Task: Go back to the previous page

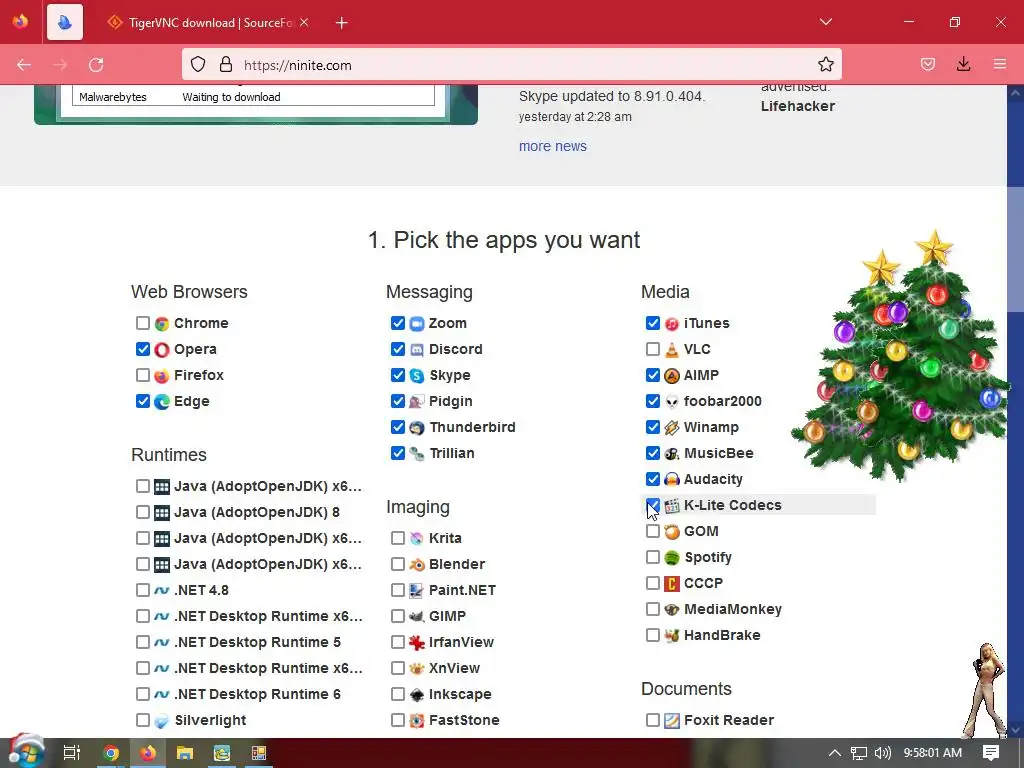Action: pos(24,65)
